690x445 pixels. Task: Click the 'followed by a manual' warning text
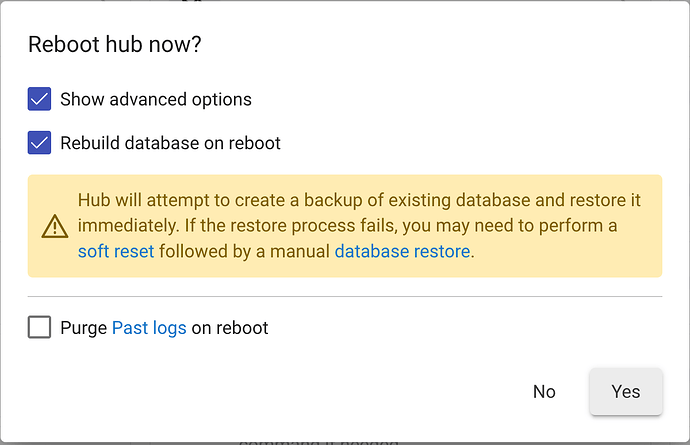[x=244, y=251]
